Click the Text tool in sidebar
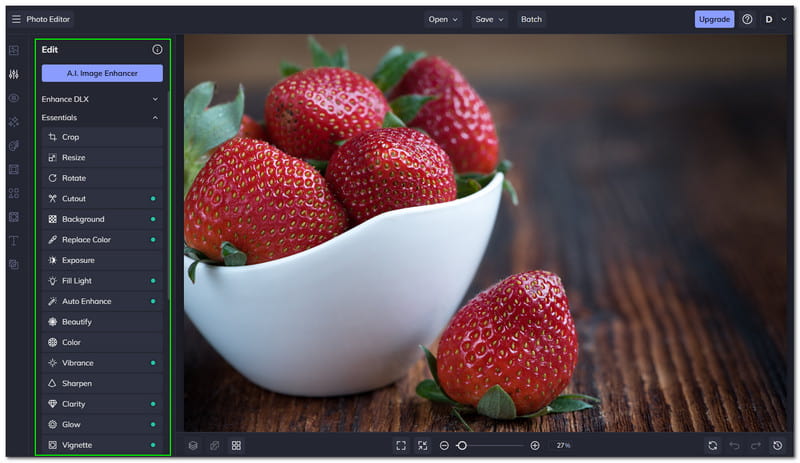The width and height of the screenshot is (800, 463). [x=14, y=241]
